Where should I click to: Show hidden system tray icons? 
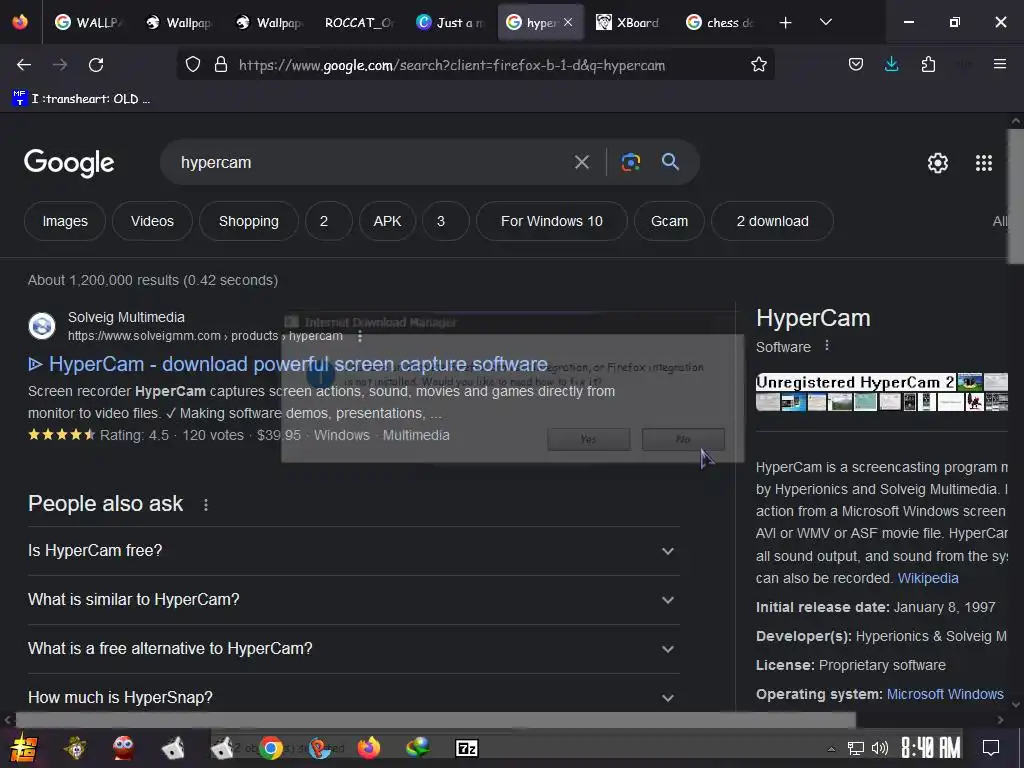[831, 748]
